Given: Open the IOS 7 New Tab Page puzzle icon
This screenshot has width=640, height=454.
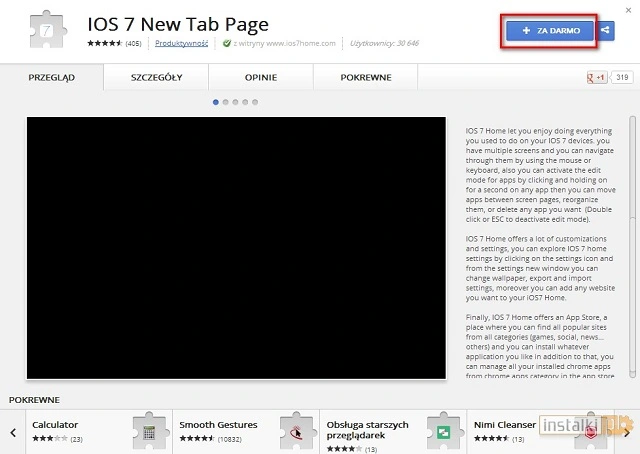Looking at the screenshot, I should point(49,29).
